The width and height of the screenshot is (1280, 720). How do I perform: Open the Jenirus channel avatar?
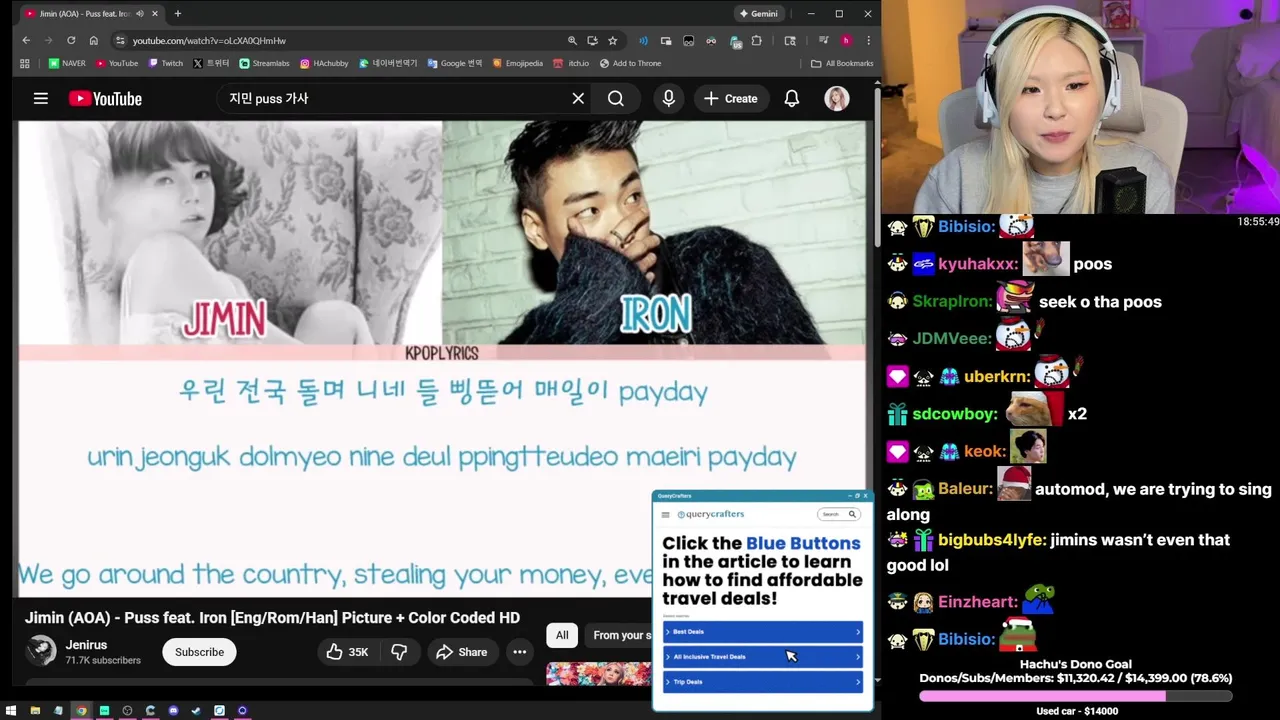click(x=41, y=651)
